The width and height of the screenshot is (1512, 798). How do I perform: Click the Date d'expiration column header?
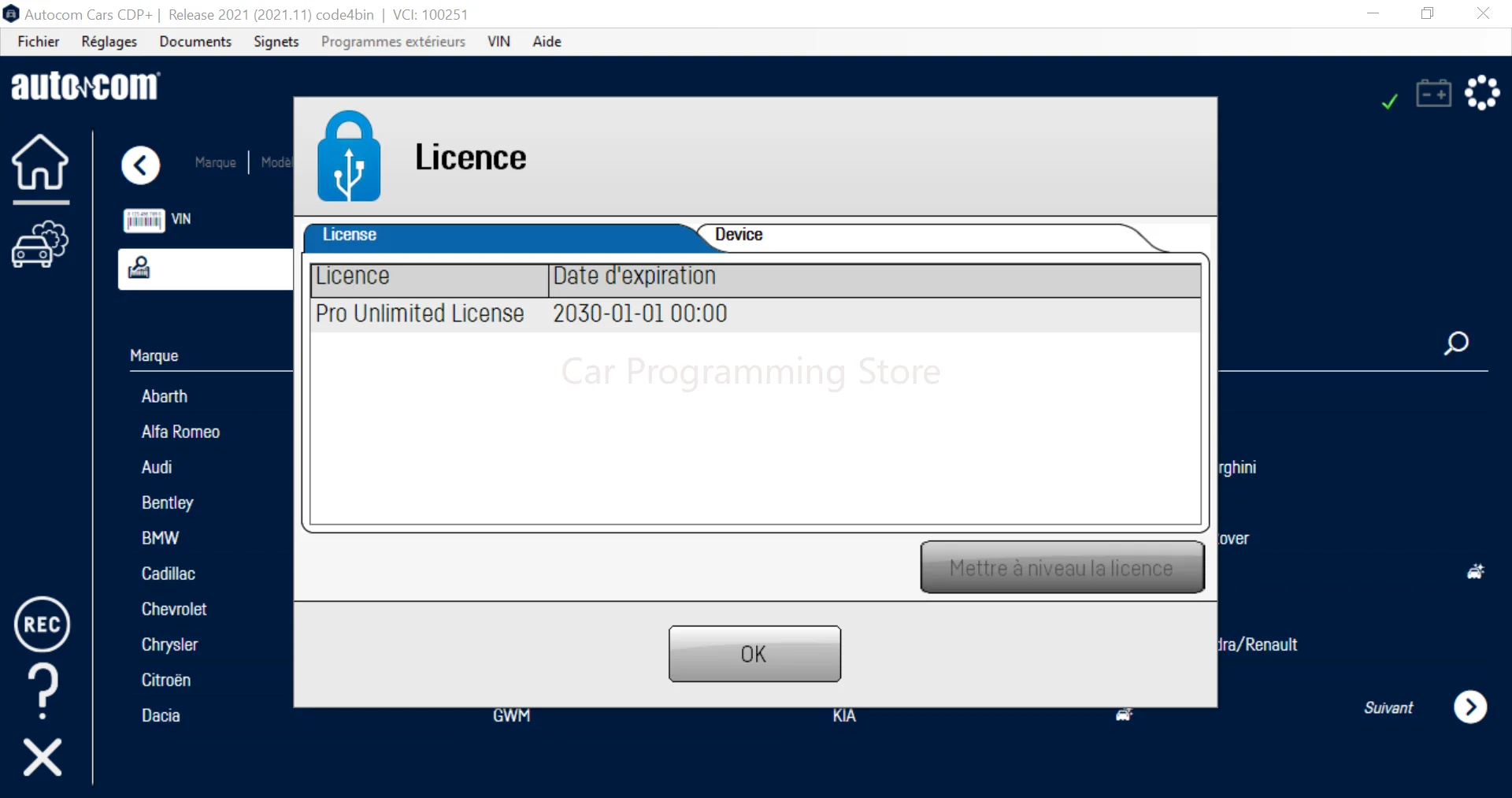click(874, 279)
